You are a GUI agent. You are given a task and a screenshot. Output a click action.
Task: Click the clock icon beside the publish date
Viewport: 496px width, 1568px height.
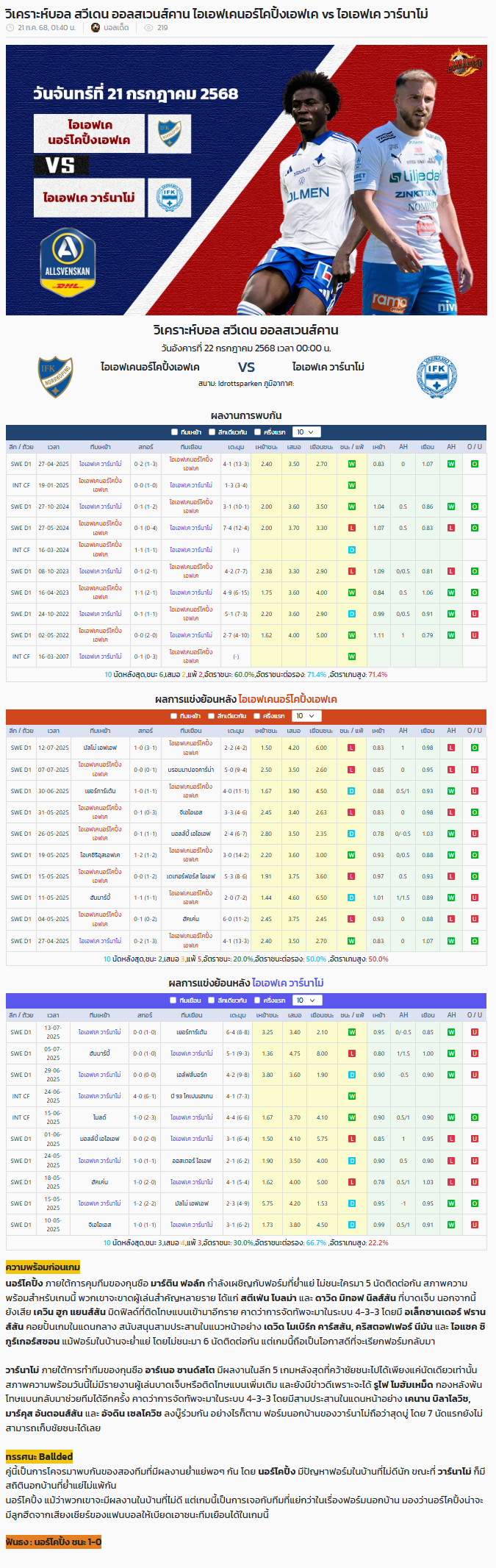10,27
